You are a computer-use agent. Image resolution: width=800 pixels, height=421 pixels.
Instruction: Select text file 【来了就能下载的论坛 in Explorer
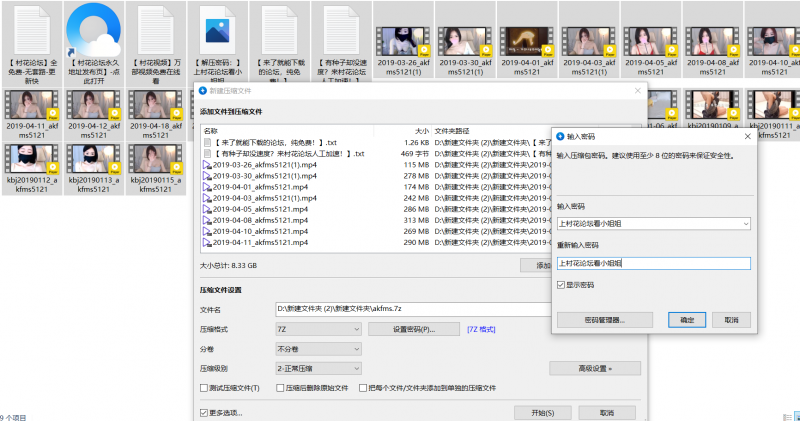point(279,31)
